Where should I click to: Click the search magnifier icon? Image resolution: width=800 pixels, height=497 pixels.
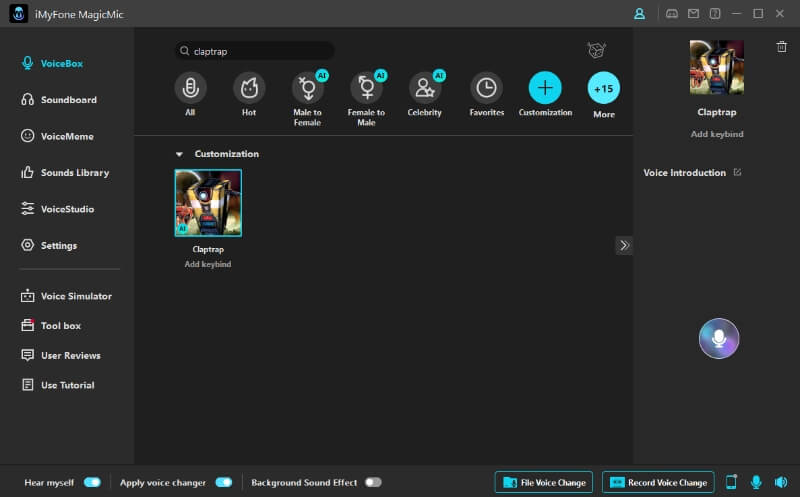pos(185,51)
